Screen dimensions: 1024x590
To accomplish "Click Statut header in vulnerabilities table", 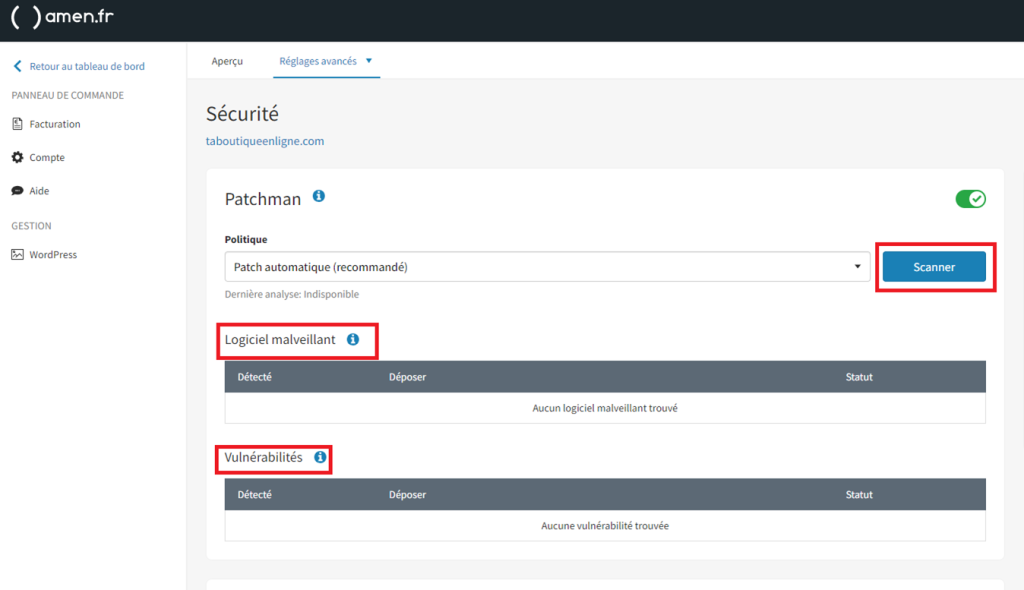I will 859,494.
